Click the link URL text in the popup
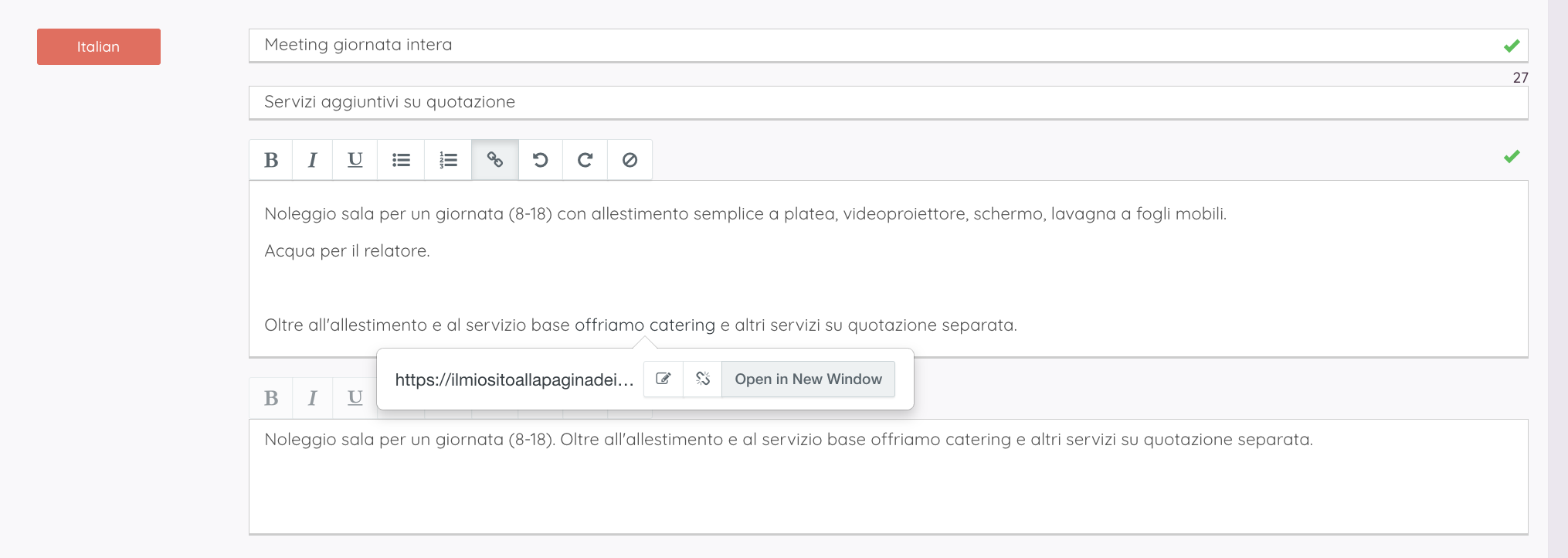The image size is (1568, 558). pyautogui.click(x=514, y=379)
